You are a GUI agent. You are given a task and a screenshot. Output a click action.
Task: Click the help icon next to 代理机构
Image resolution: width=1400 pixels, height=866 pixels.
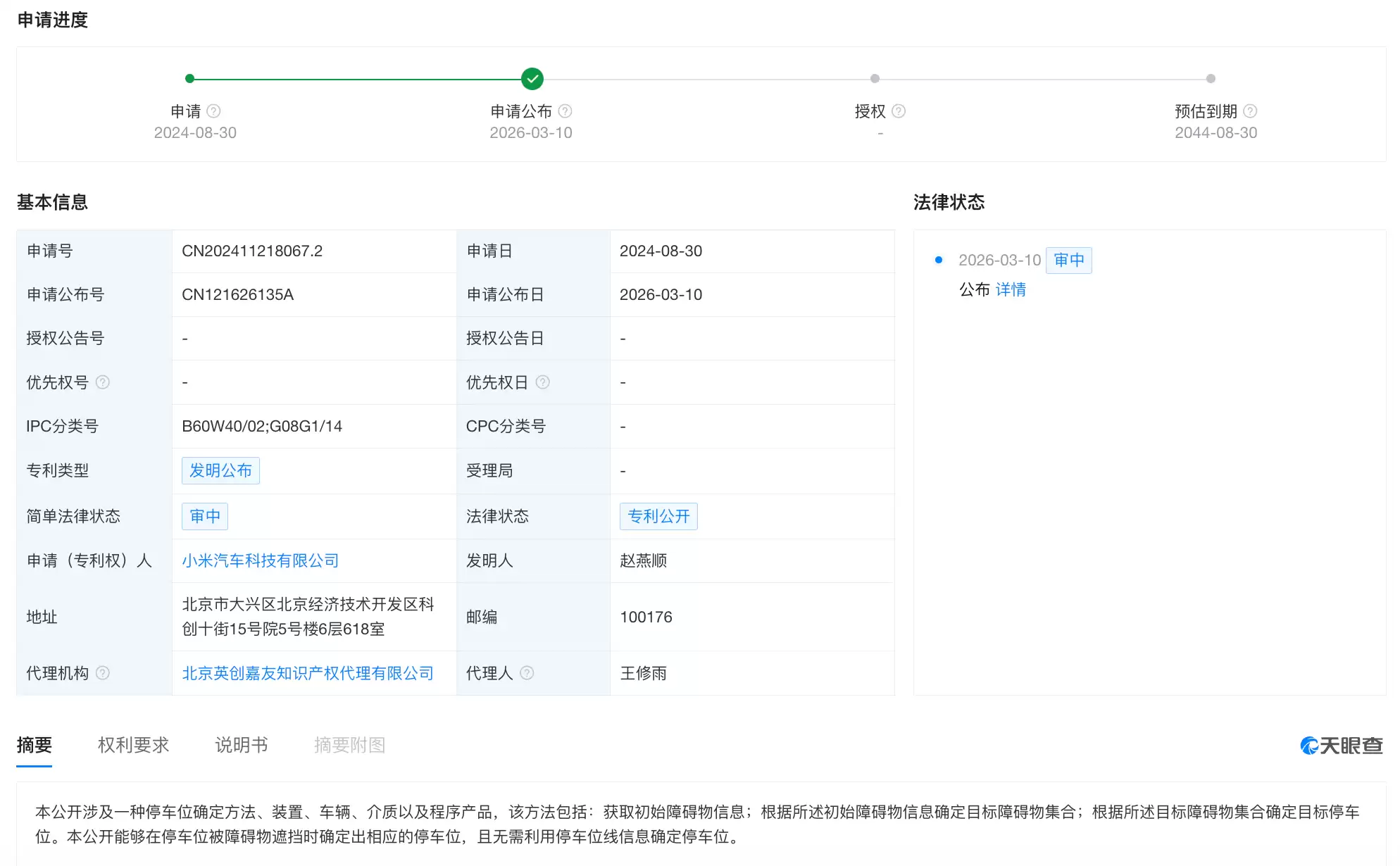[x=104, y=673]
